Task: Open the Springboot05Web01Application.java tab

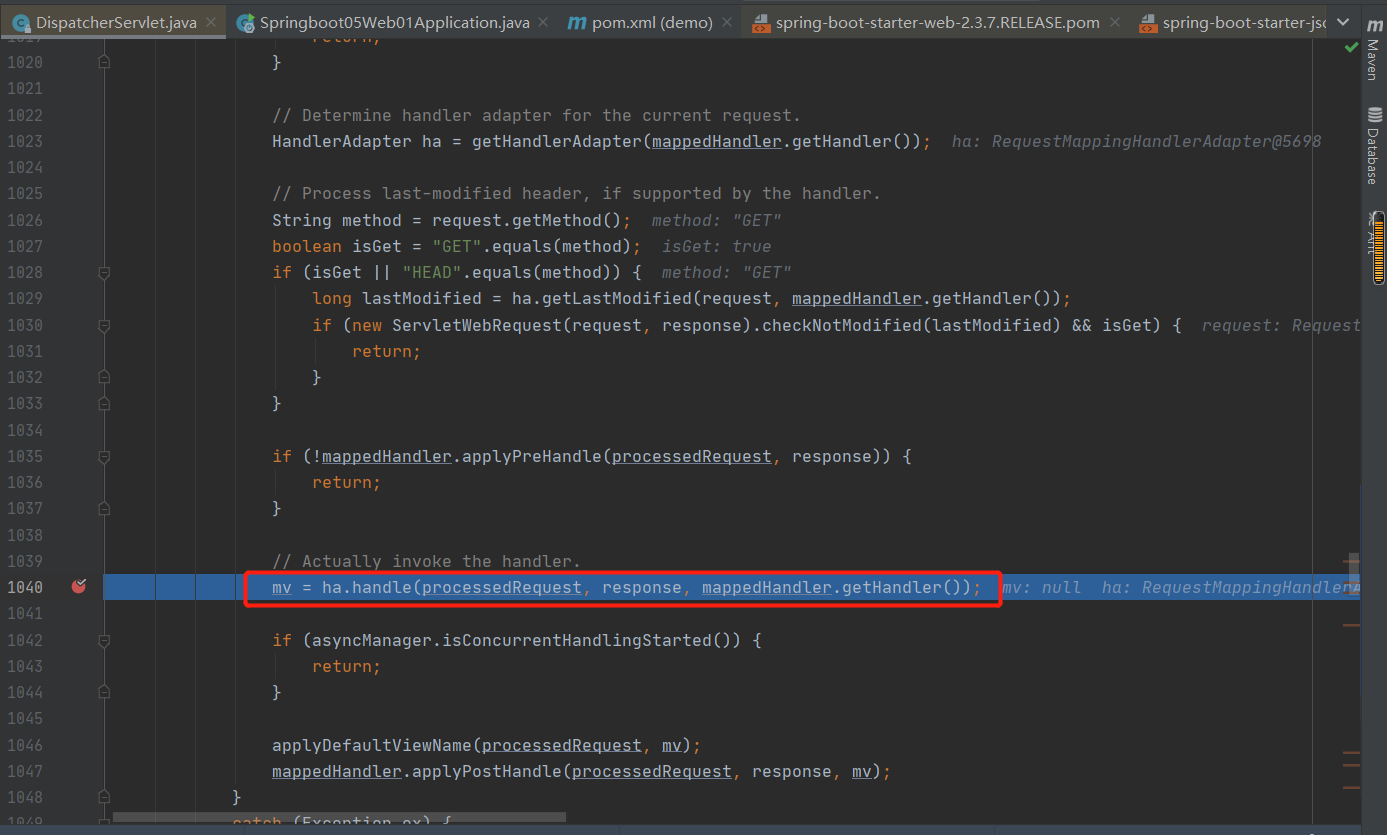Action: tap(395, 22)
